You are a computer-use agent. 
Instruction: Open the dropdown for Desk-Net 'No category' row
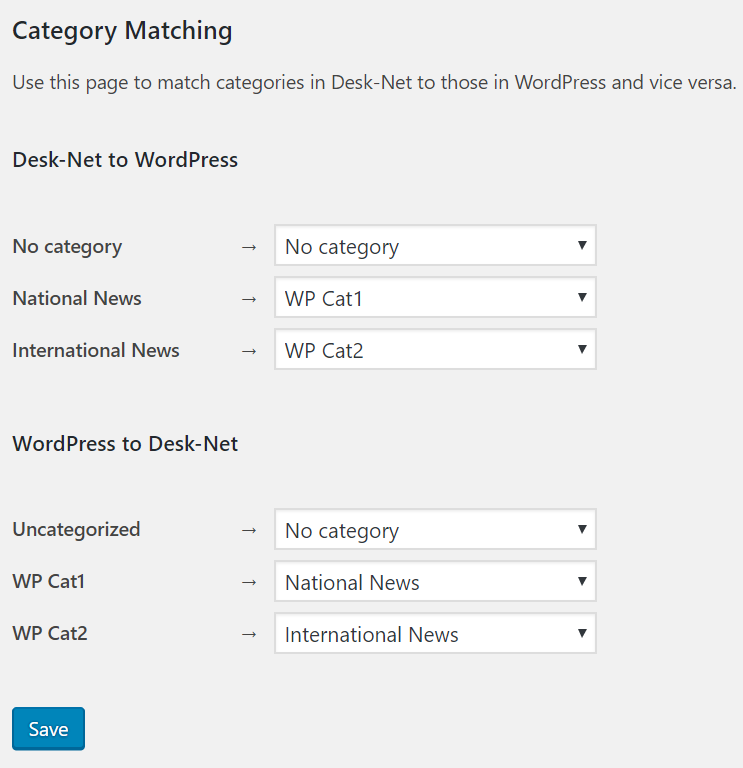tap(435, 245)
